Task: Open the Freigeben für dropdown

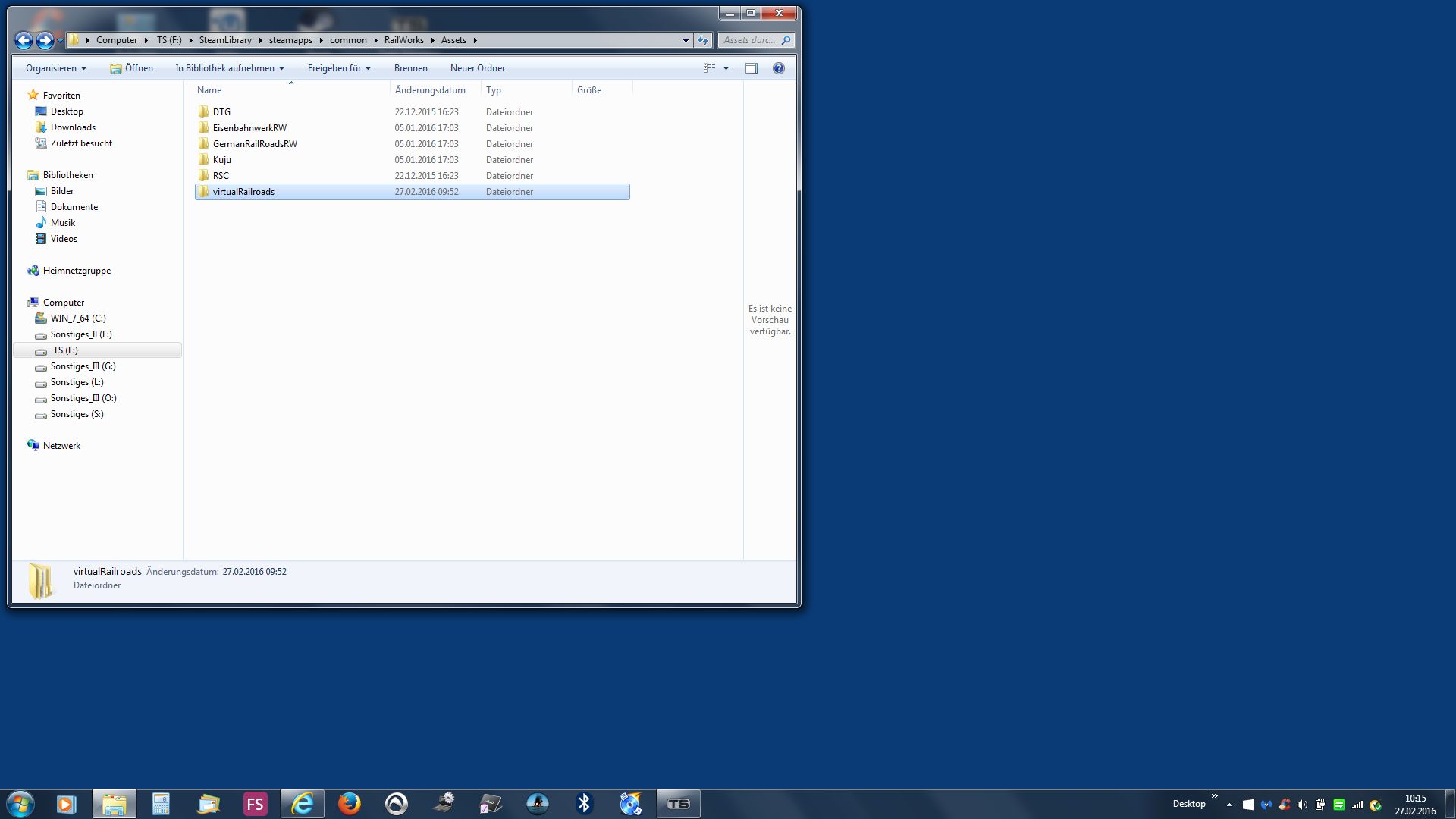Action: coord(339,68)
